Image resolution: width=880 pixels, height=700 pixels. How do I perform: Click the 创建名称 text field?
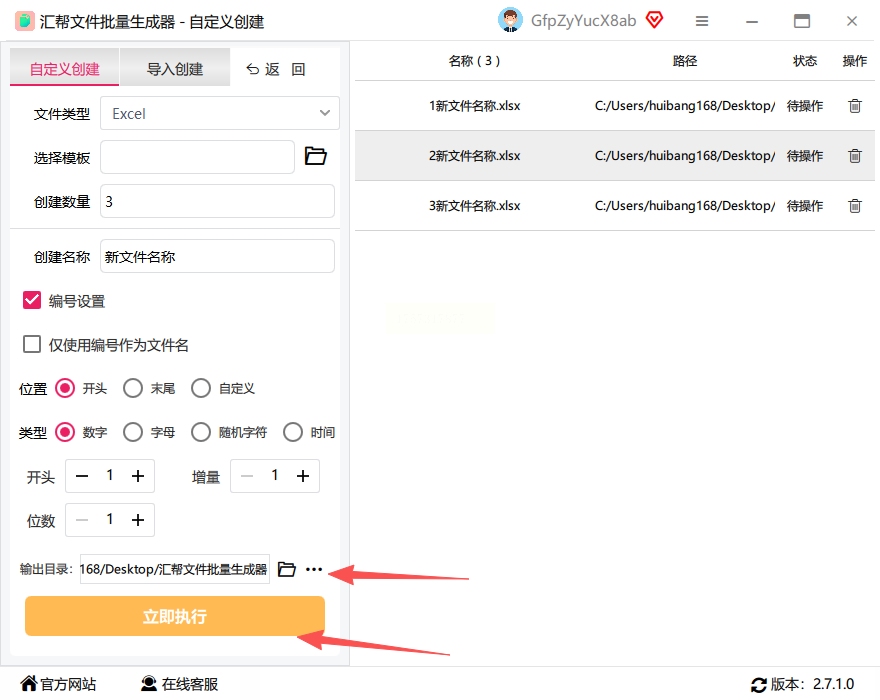coord(217,256)
